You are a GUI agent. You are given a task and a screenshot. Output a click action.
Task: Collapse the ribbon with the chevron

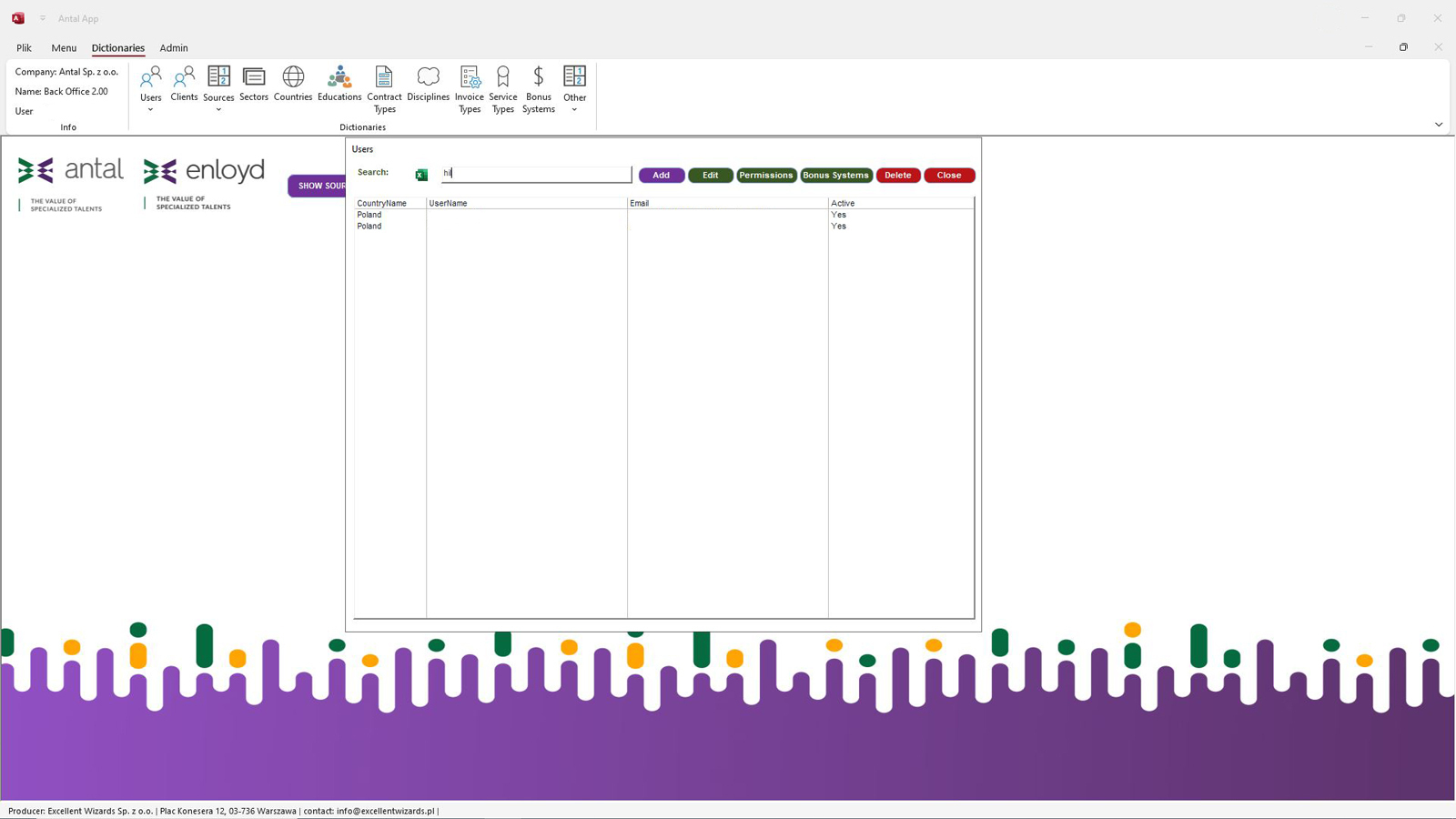tap(1439, 125)
